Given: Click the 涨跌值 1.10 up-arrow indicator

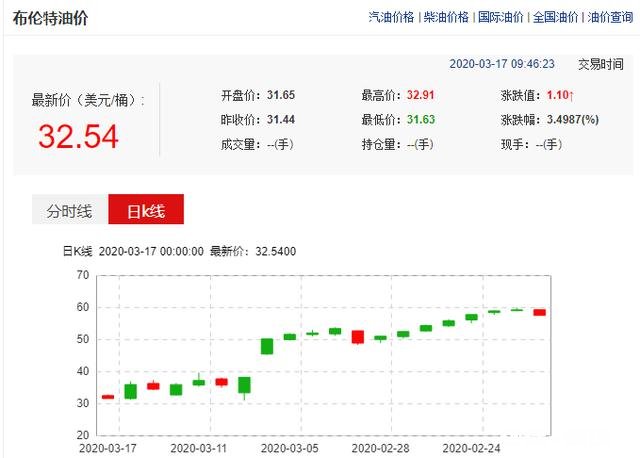Looking at the screenshot, I should pos(560,96).
